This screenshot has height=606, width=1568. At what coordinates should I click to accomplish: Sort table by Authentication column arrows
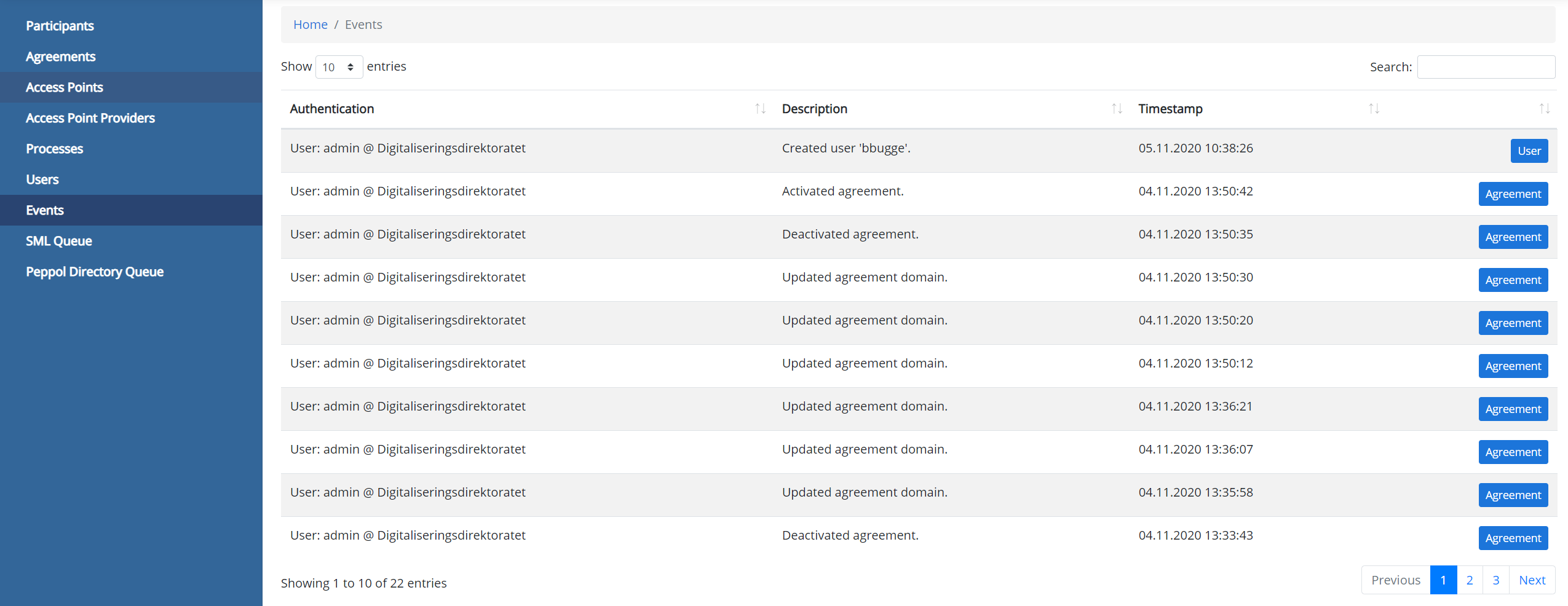760,109
